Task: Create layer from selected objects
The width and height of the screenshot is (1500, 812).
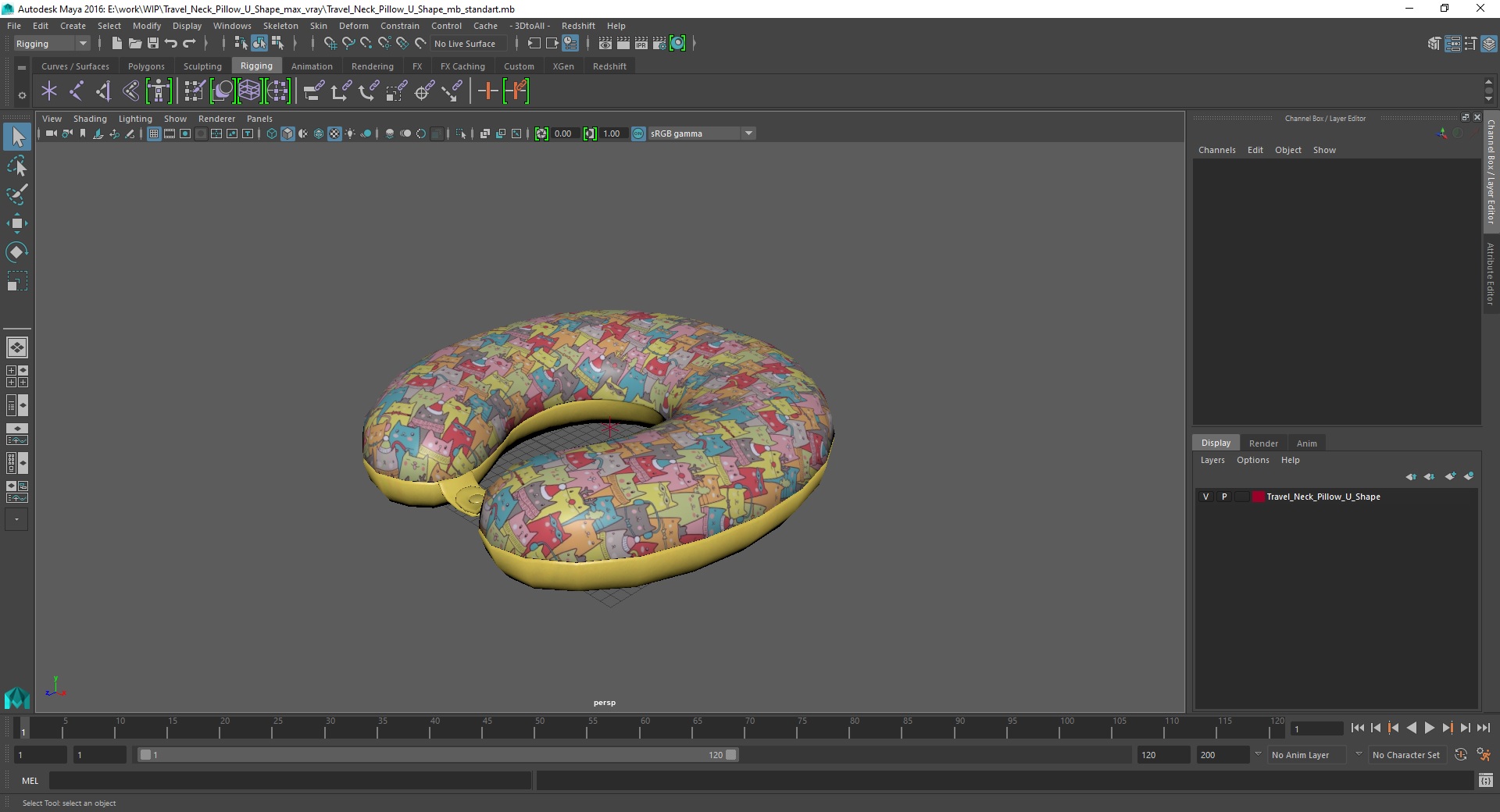Action: pos(1469,476)
